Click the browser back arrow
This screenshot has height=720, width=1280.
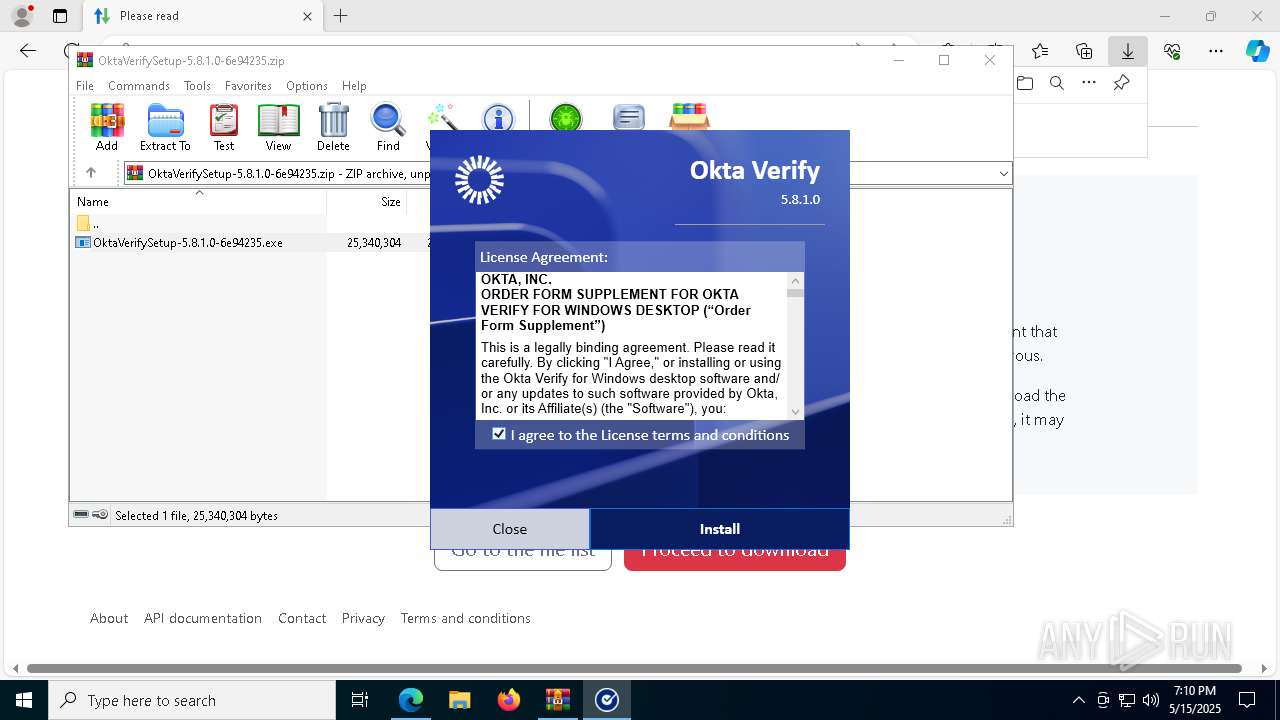[28, 51]
